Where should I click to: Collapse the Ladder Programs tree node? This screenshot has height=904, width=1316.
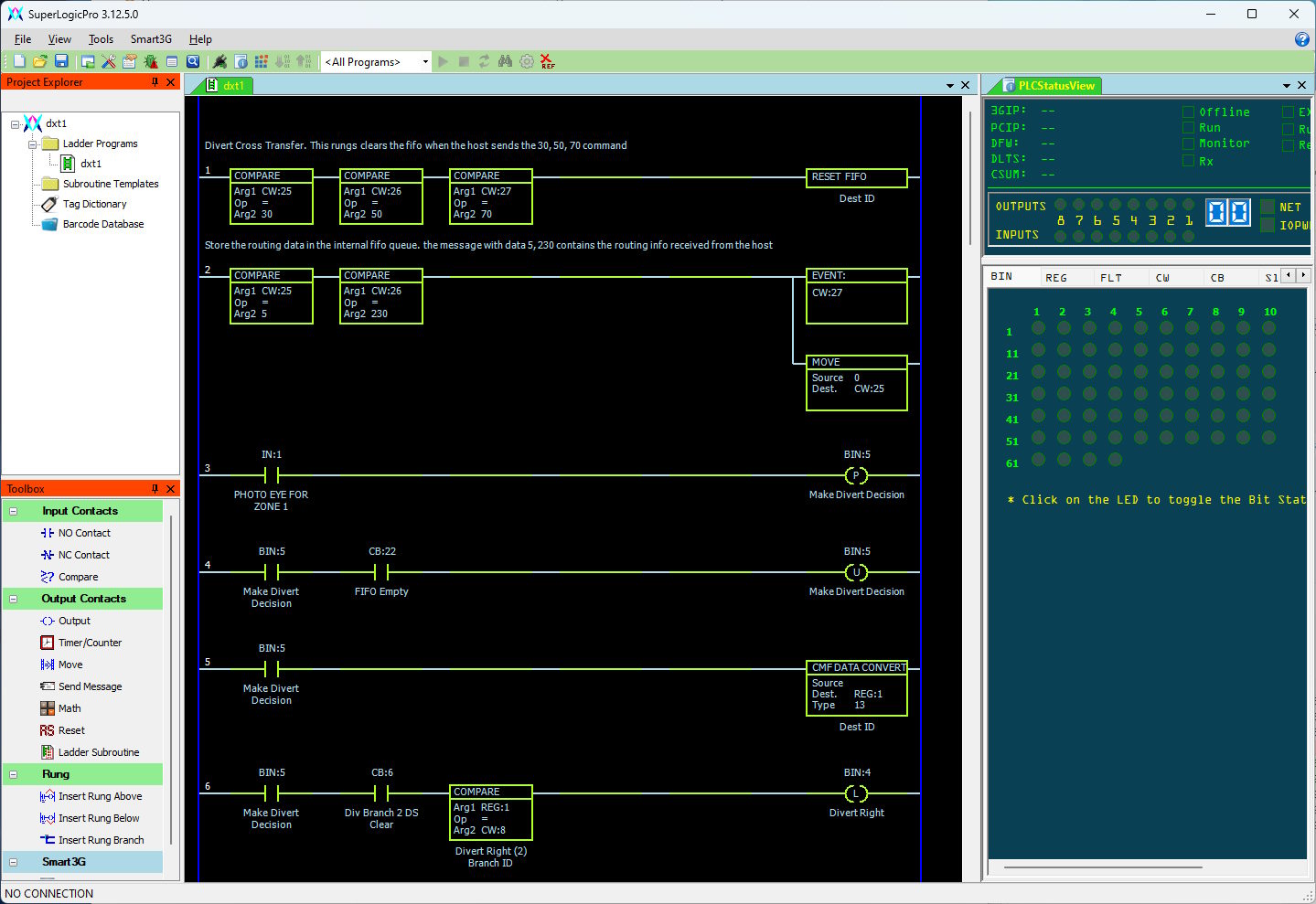click(33, 144)
